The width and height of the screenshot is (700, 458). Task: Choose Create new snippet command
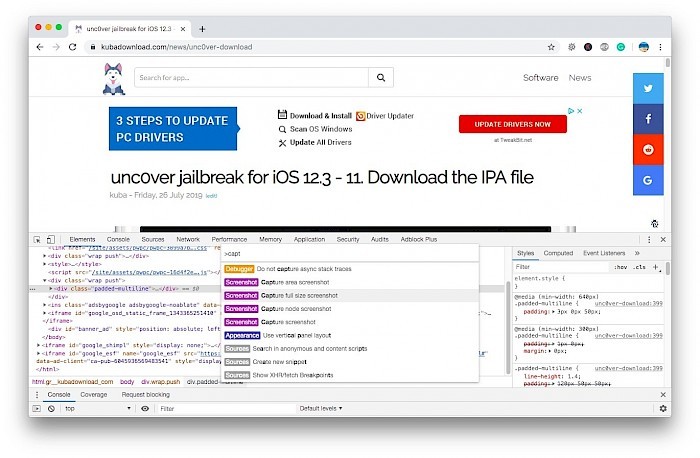pyautogui.click(x=350, y=362)
